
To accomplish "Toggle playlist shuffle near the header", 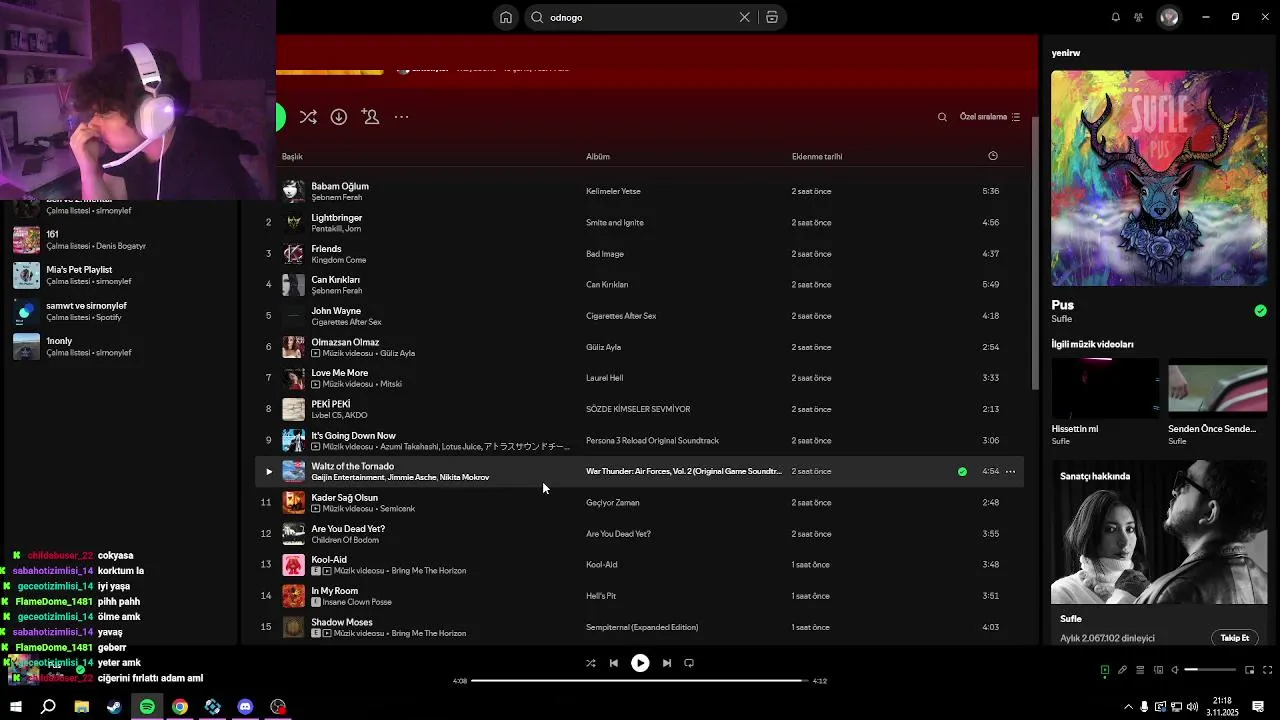I will click(x=308, y=117).
